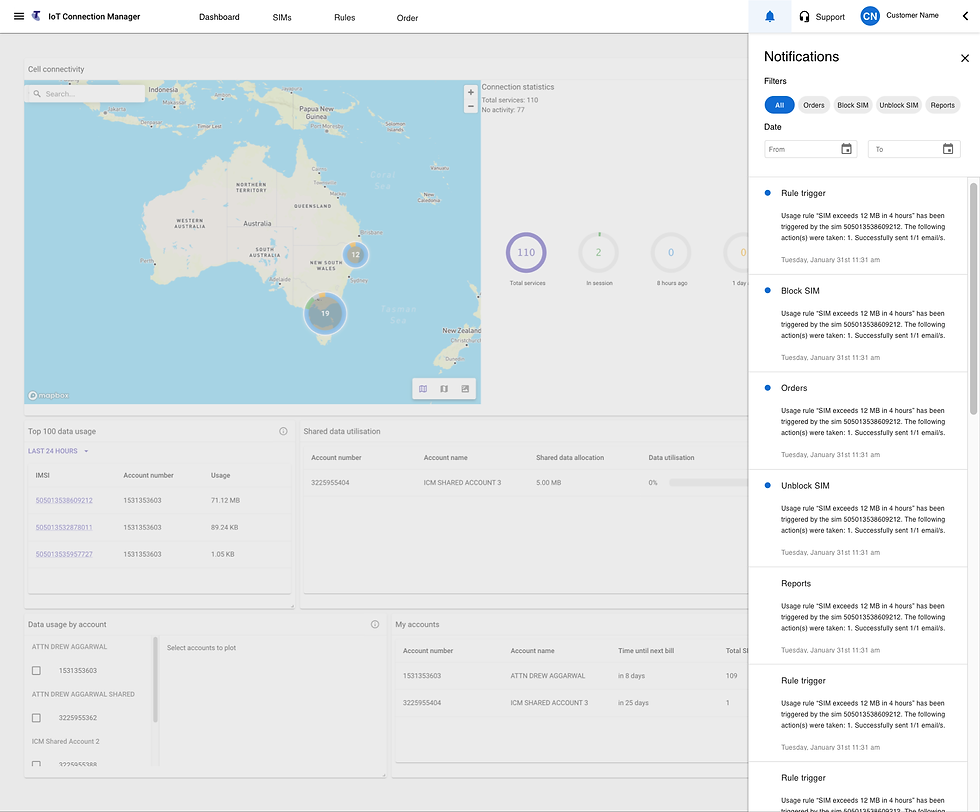Viewport: 980px width, 812px height.
Task: Click Time until next bill header
Action: pos(646,651)
